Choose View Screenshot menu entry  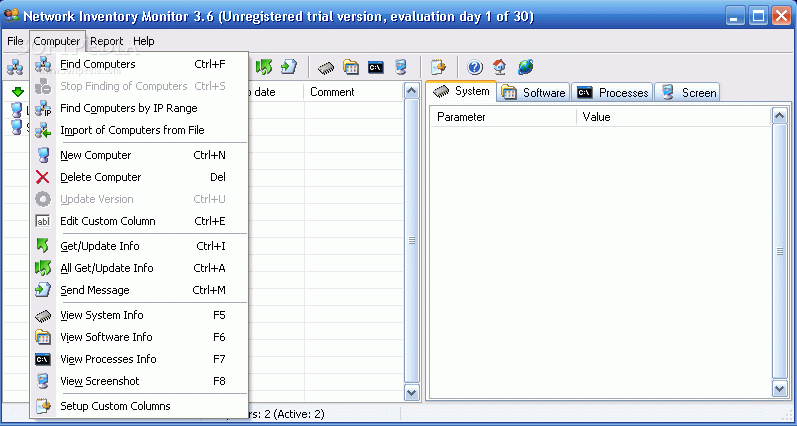tap(139, 381)
